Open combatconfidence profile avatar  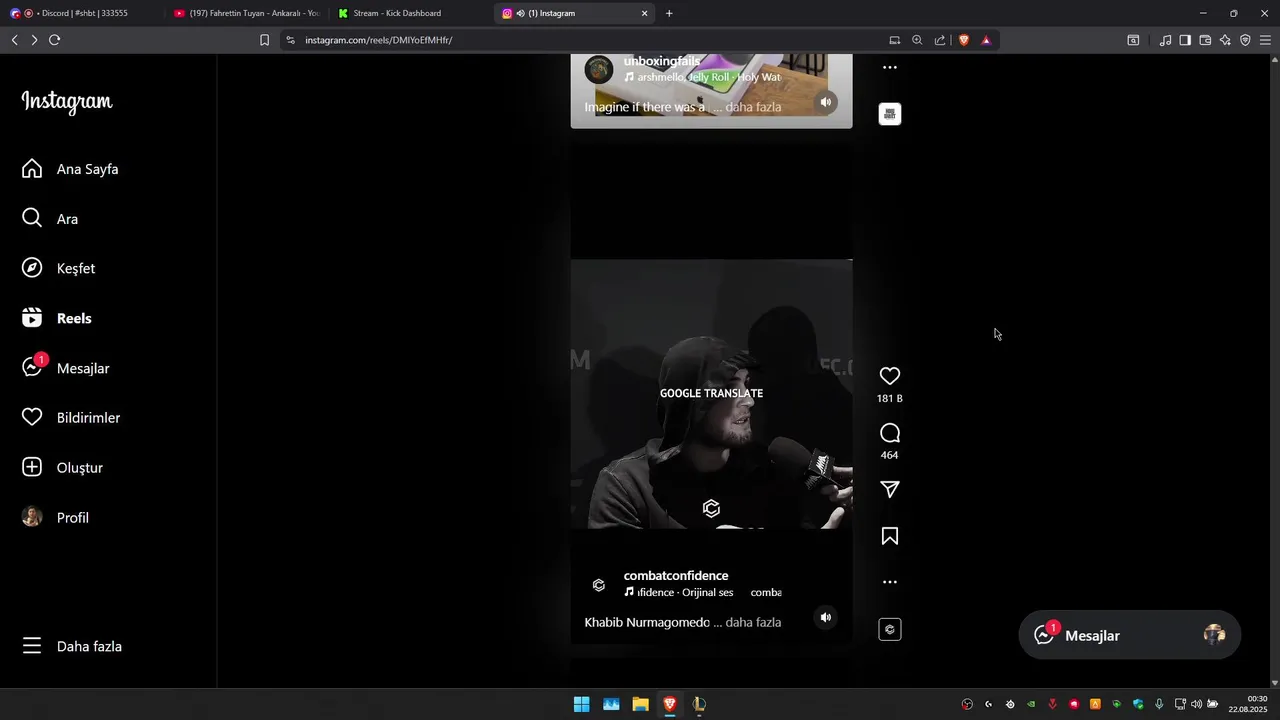pos(598,585)
